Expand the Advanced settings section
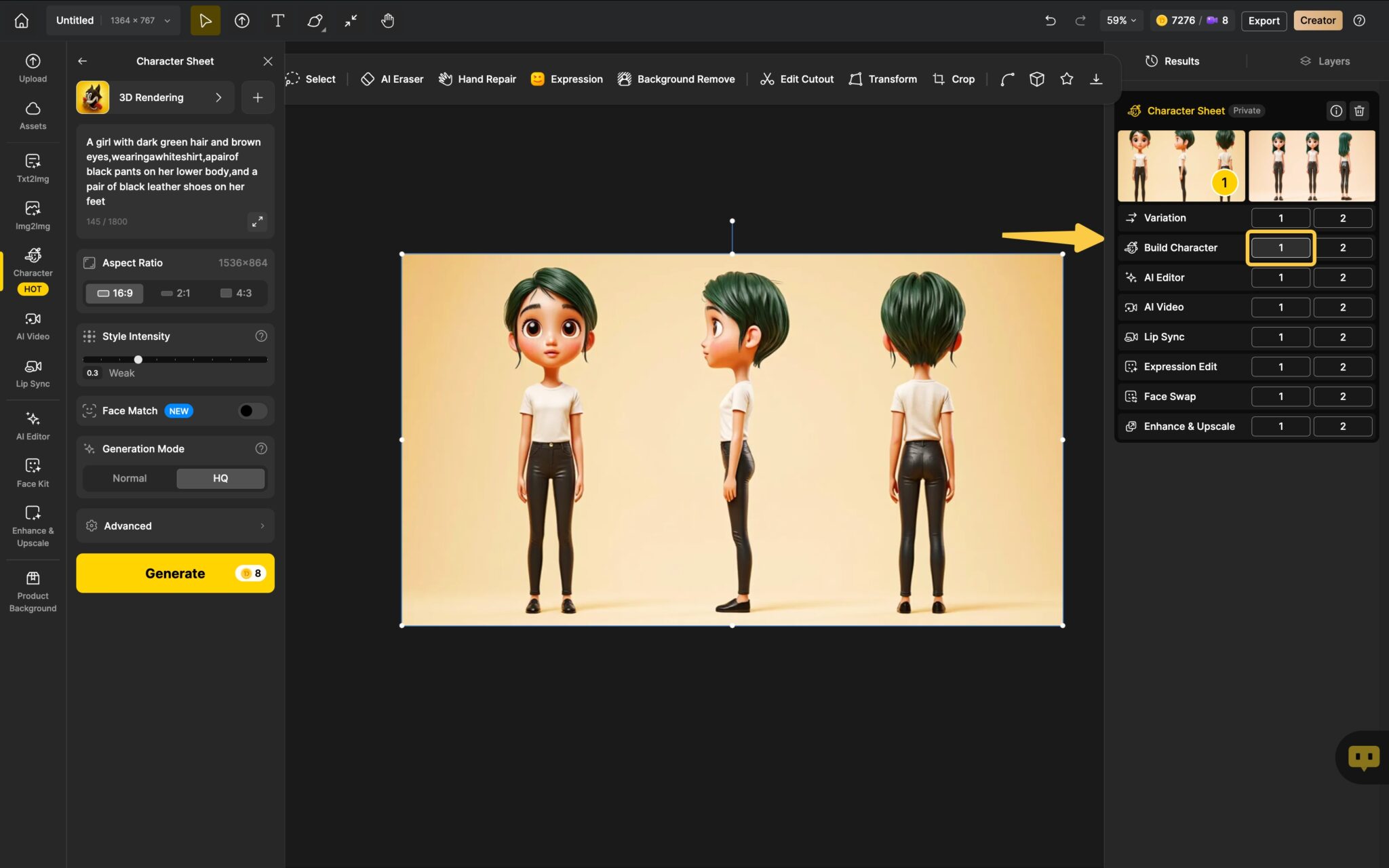Viewport: 1389px width, 868px height. 174,526
